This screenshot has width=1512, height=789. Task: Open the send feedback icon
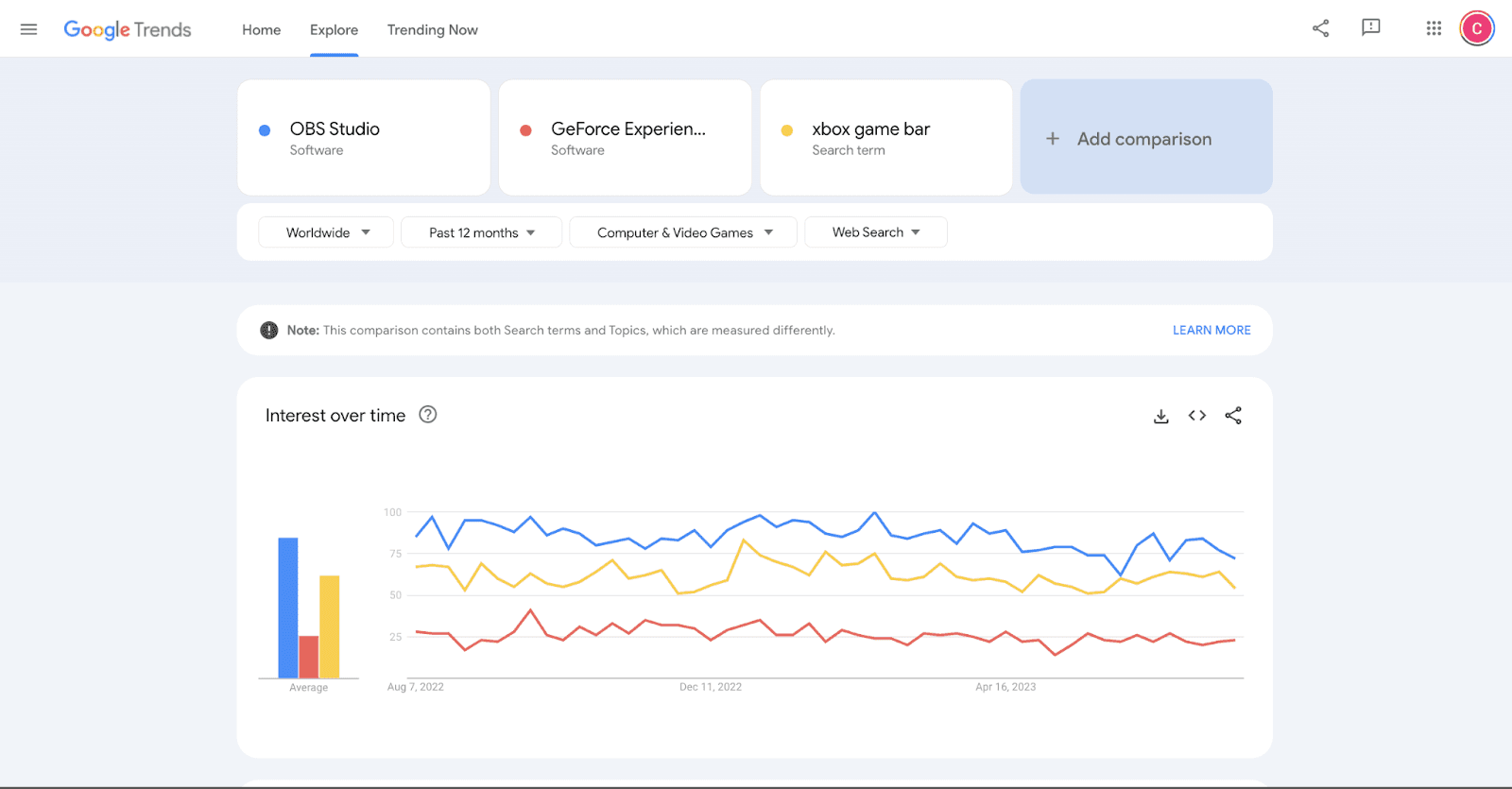pyautogui.click(x=1370, y=28)
